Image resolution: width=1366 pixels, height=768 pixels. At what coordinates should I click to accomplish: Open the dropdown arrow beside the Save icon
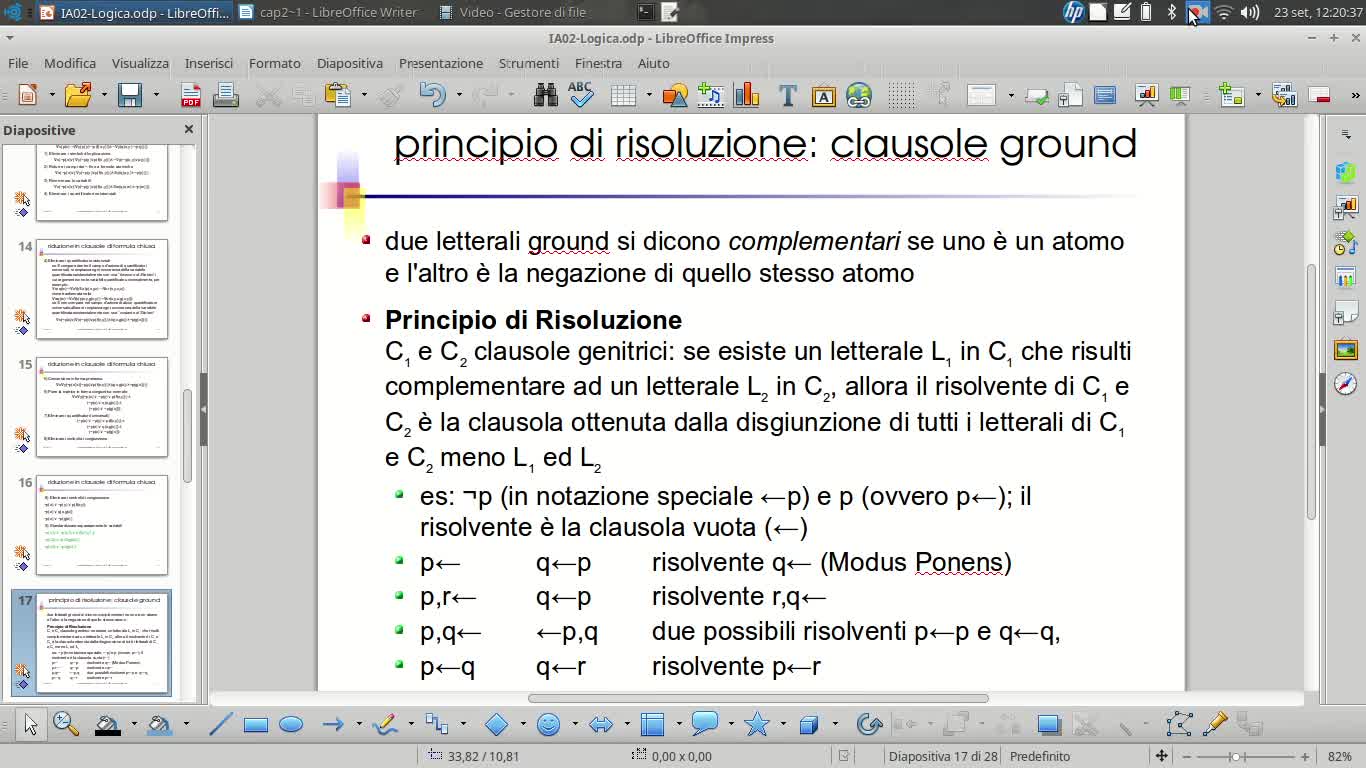(156, 95)
